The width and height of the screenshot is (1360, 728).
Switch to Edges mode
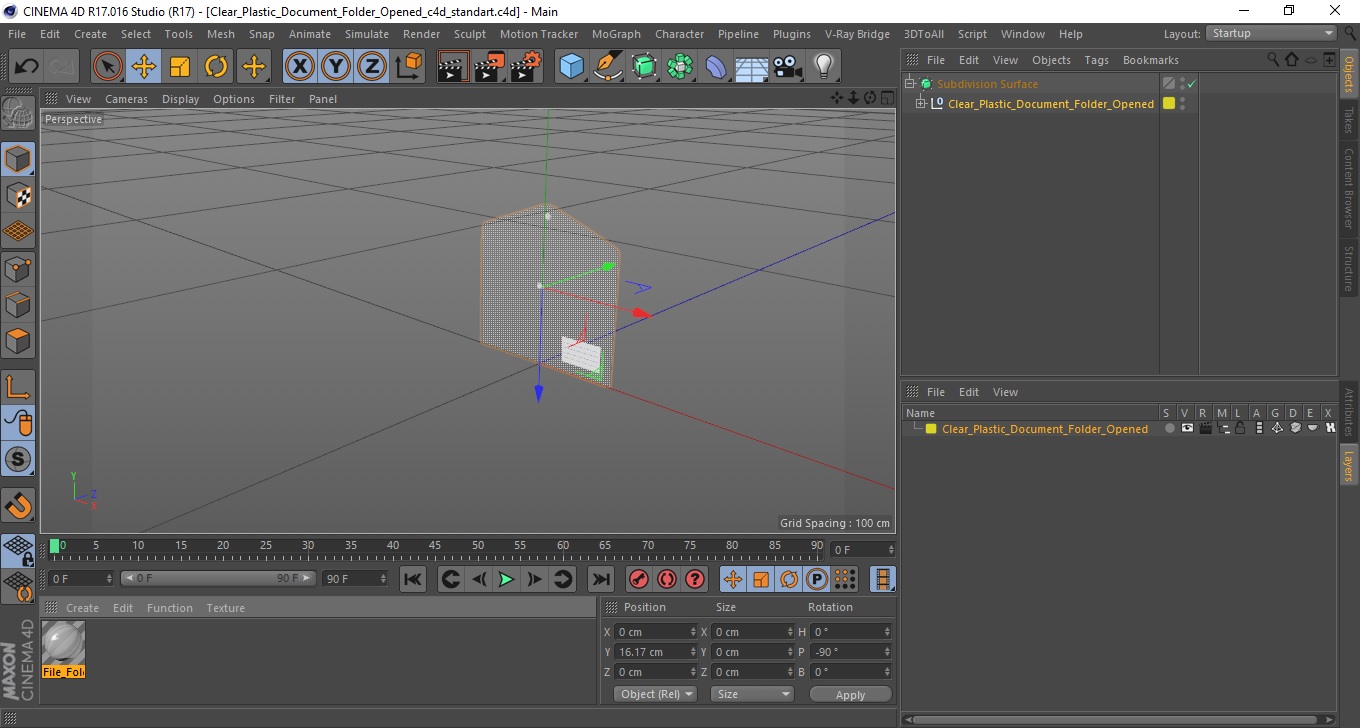(x=18, y=304)
